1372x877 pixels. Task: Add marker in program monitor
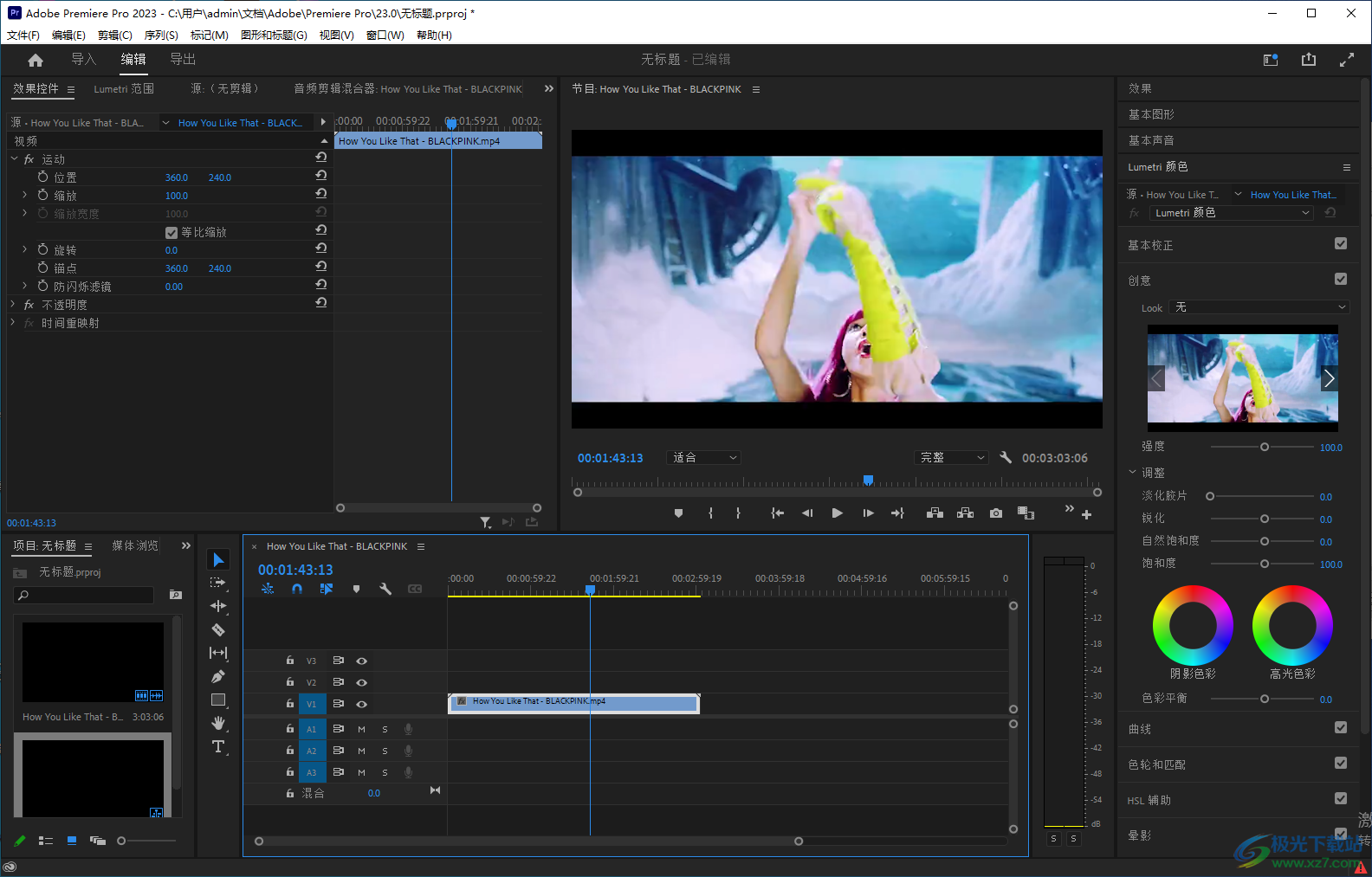click(679, 513)
